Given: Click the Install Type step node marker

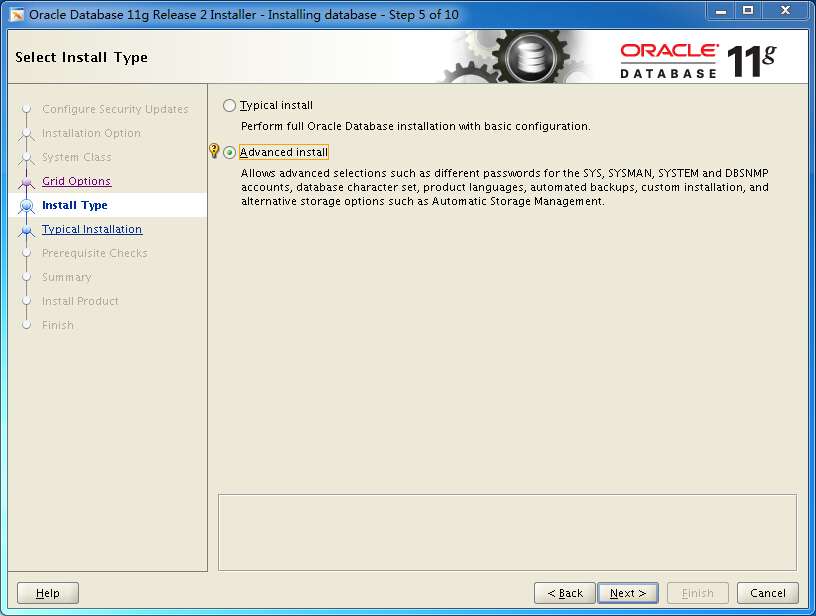Looking at the screenshot, I should coord(29,205).
